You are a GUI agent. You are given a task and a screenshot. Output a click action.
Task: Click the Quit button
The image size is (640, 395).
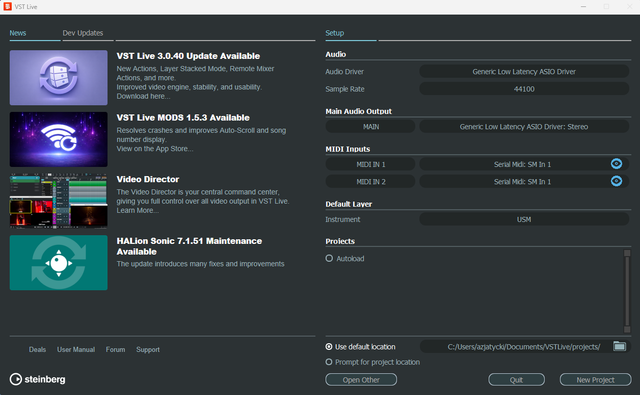click(516, 379)
